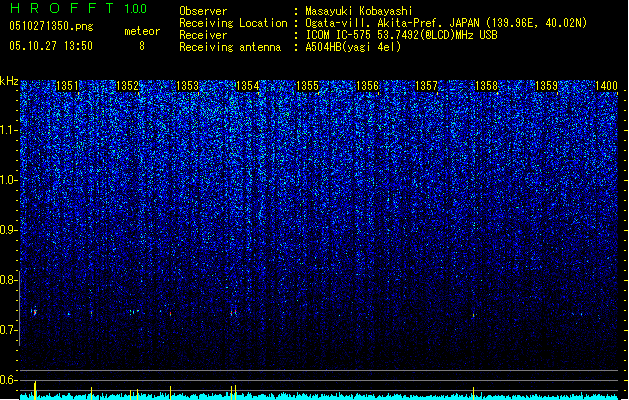Screen dimensions: 629x400
Task: Click the kHz axis unit label
Action: (x=9, y=81)
